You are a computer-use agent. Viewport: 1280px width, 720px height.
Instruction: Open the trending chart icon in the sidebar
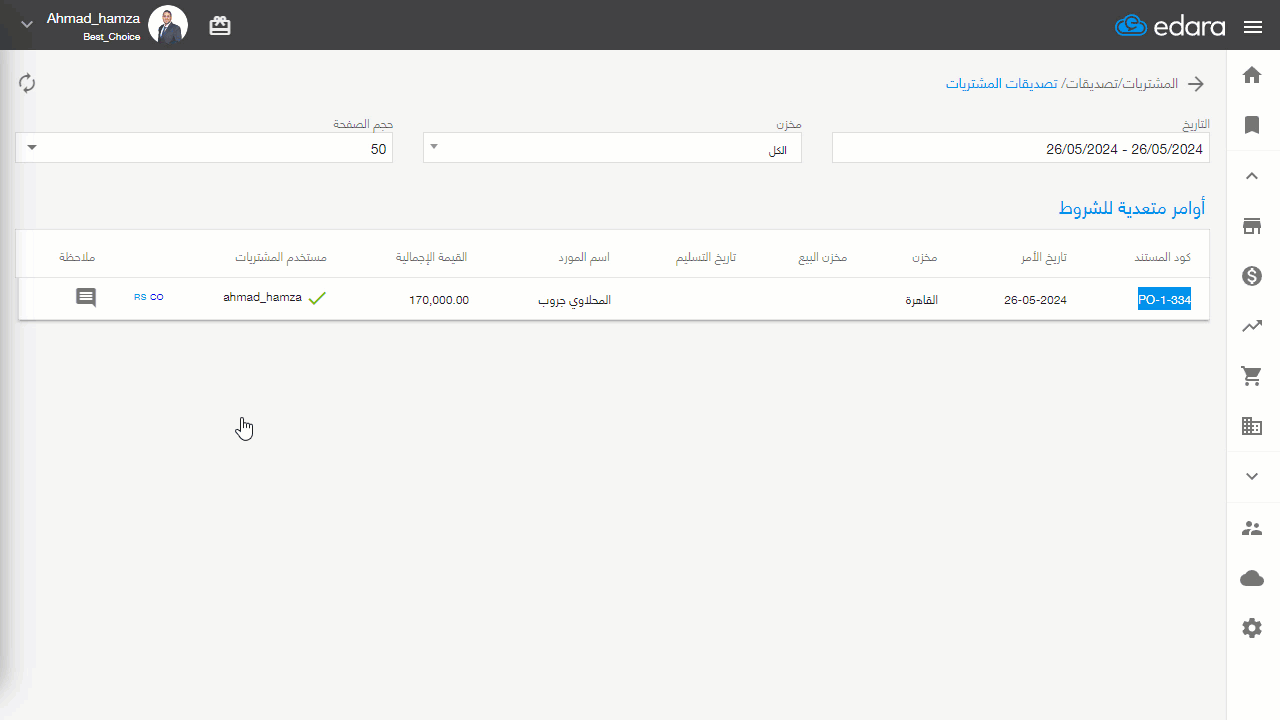(x=1252, y=326)
